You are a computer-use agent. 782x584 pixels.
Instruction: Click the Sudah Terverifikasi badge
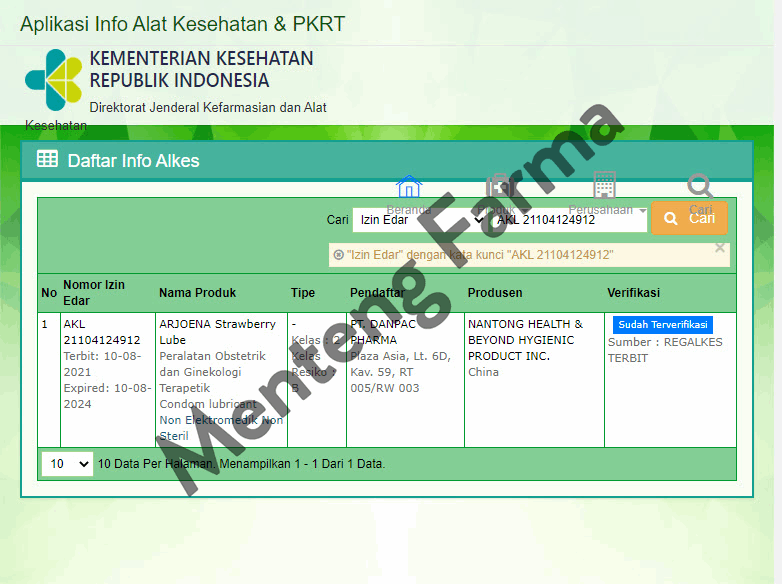pyautogui.click(x=662, y=325)
